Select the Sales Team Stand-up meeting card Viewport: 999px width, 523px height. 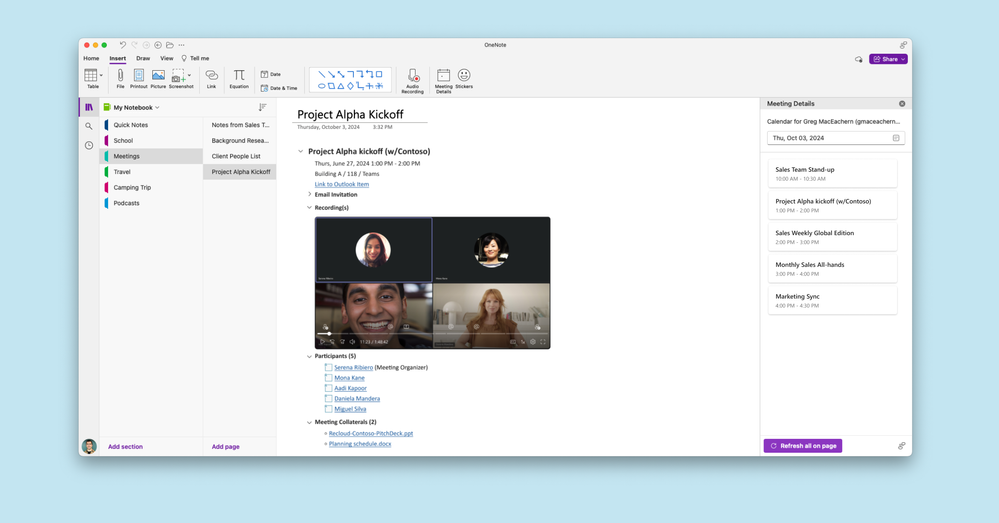click(x=832, y=173)
